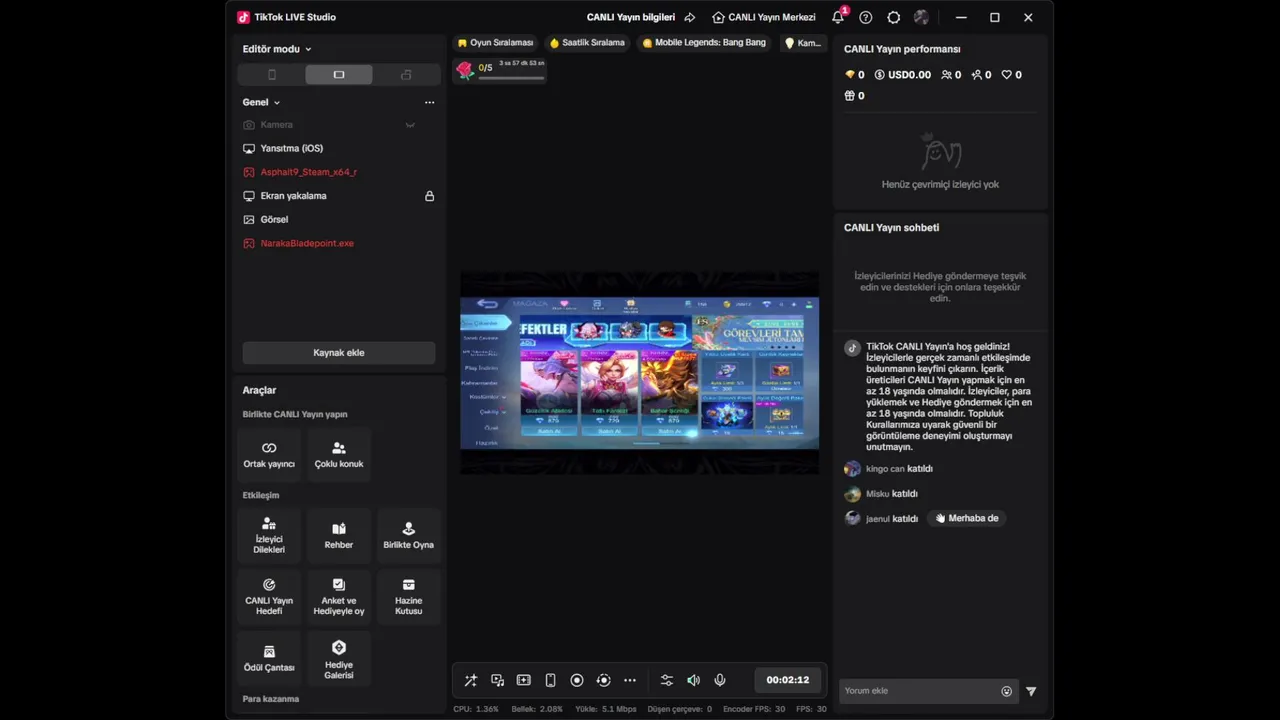Click the replay capture dashed circle icon

coord(603,680)
